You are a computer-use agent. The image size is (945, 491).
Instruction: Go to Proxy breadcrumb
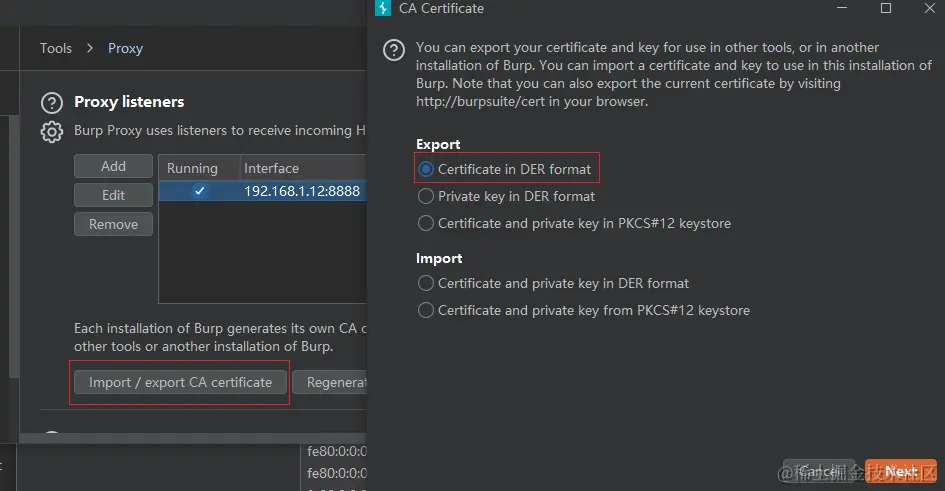(125, 48)
